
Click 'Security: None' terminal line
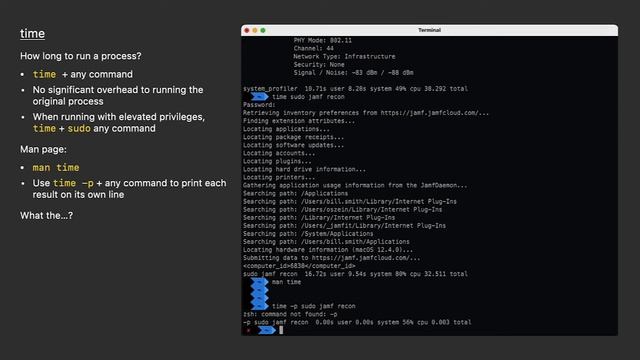[319, 64]
